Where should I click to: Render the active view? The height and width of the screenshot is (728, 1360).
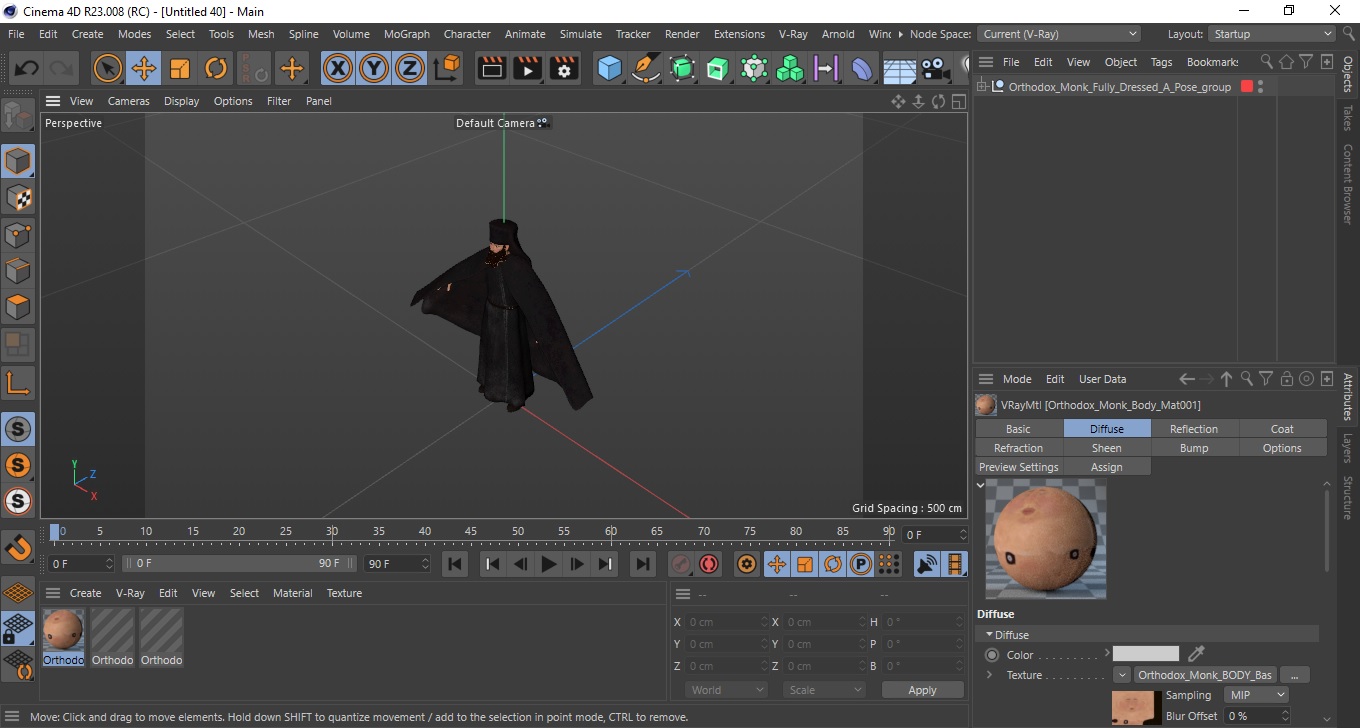(x=492, y=69)
